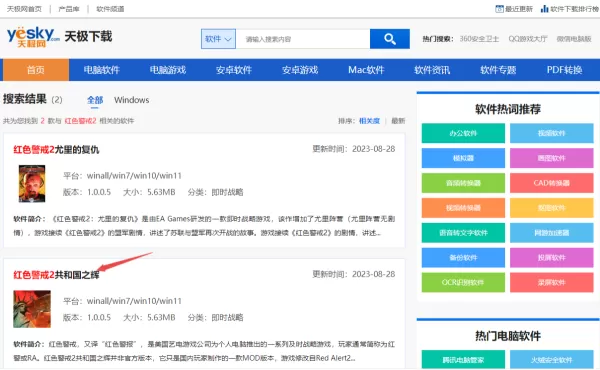Click the 音频转换器 hot word button
The width and height of the screenshot is (600, 370).
coord(463,183)
